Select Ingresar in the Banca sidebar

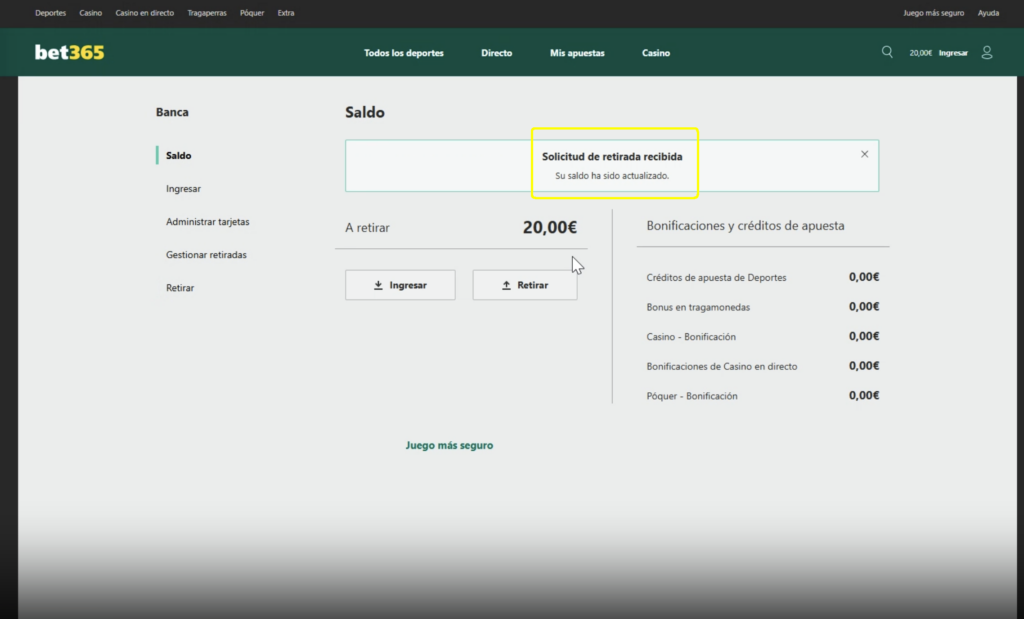pyautogui.click(x=184, y=189)
